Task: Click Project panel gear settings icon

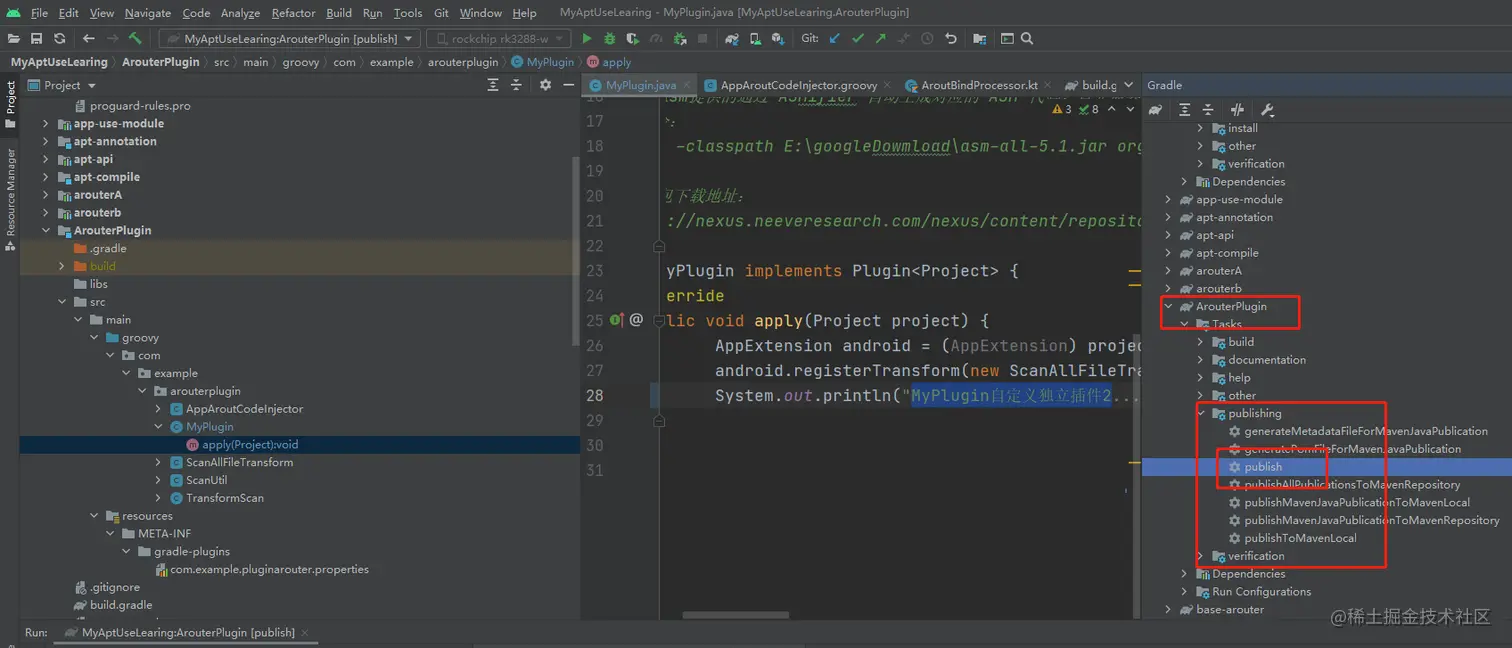Action: pyautogui.click(x=545, y=85)
